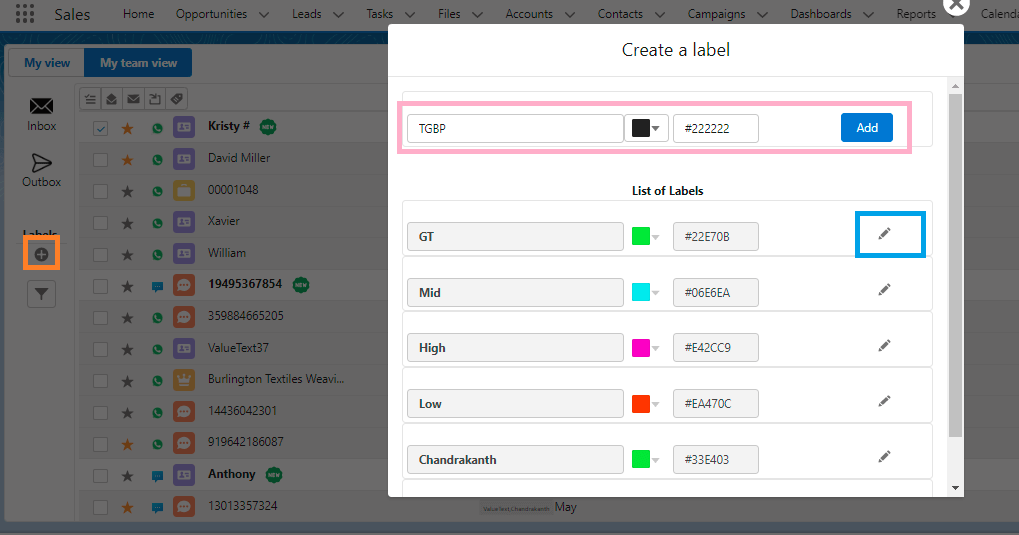Open the Outbox folder
Screen dimensions: 1019x535
pyautogui.click(x=41, y=169)
